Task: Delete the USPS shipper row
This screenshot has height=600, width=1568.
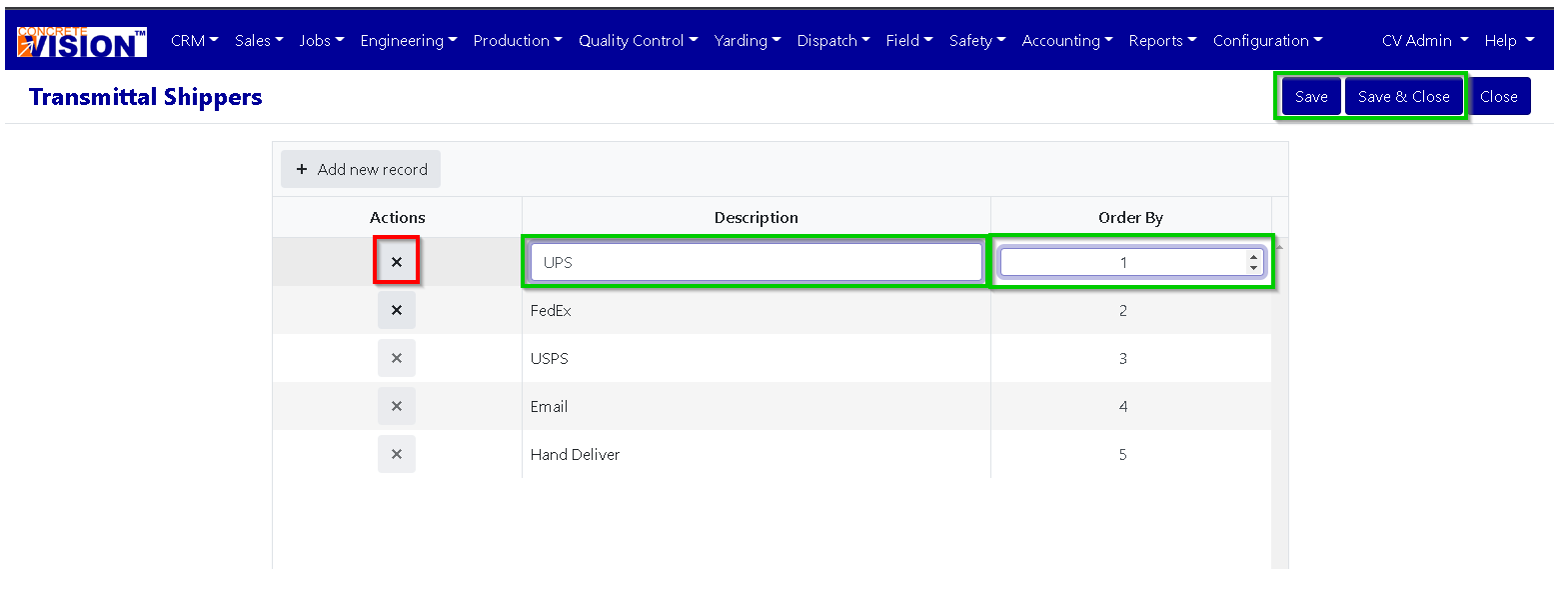Action: click(x=397, y=358)
